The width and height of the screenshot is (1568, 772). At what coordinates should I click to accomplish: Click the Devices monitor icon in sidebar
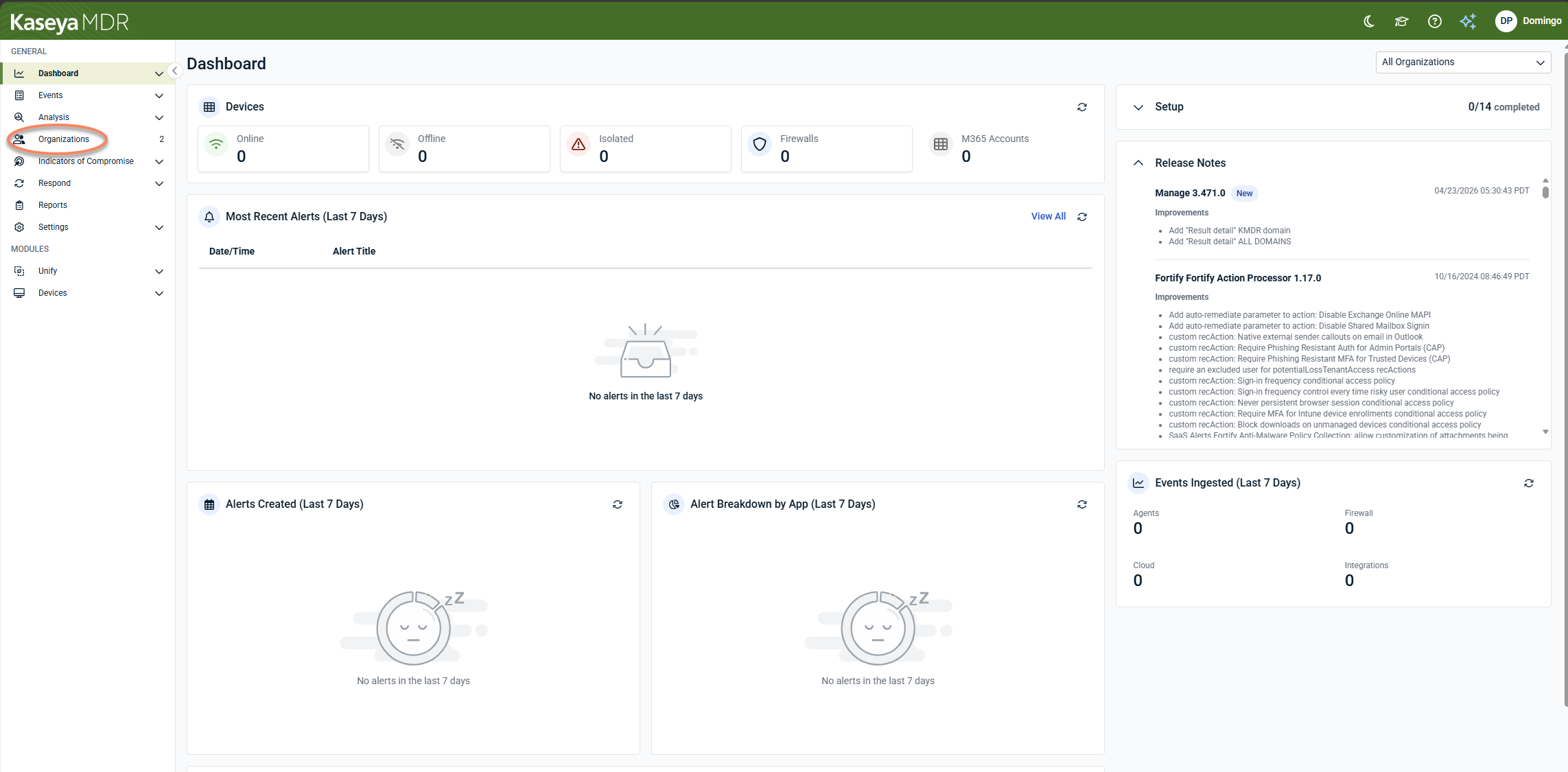tap(19, 293)
